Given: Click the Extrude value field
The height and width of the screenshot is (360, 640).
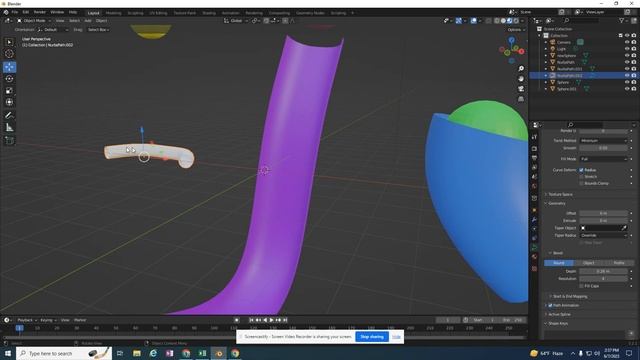Looking at the screenshot, I should (603, 221).
